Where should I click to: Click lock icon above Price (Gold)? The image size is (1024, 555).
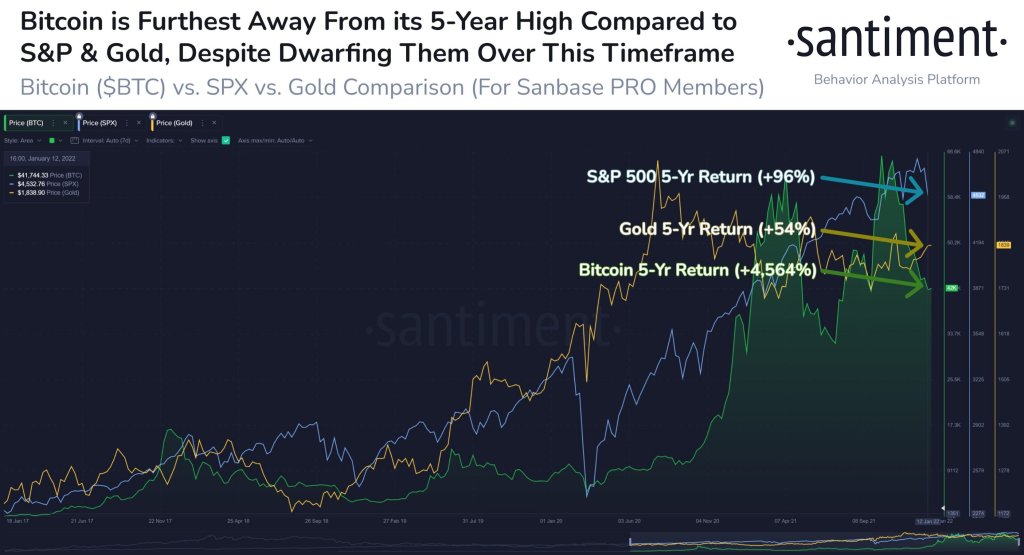(151, 114)
